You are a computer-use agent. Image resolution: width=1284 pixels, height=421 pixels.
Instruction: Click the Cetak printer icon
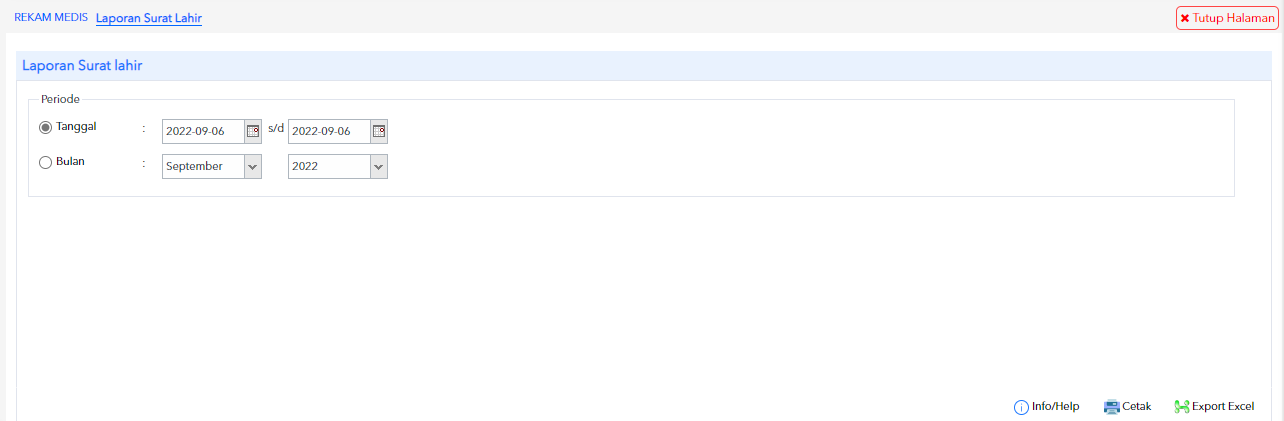coord(1111,407)
